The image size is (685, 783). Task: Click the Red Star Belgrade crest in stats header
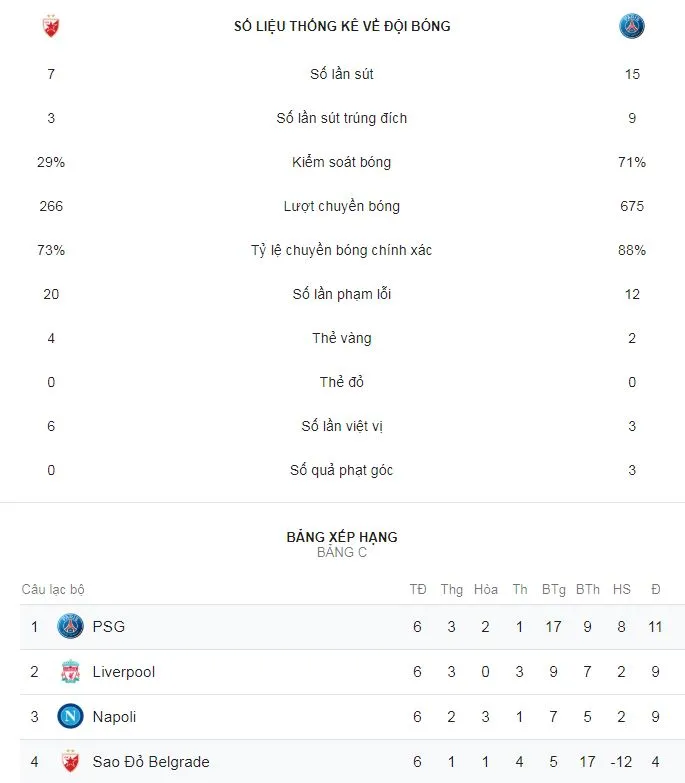pyautogui.click(x=51, y=26)
